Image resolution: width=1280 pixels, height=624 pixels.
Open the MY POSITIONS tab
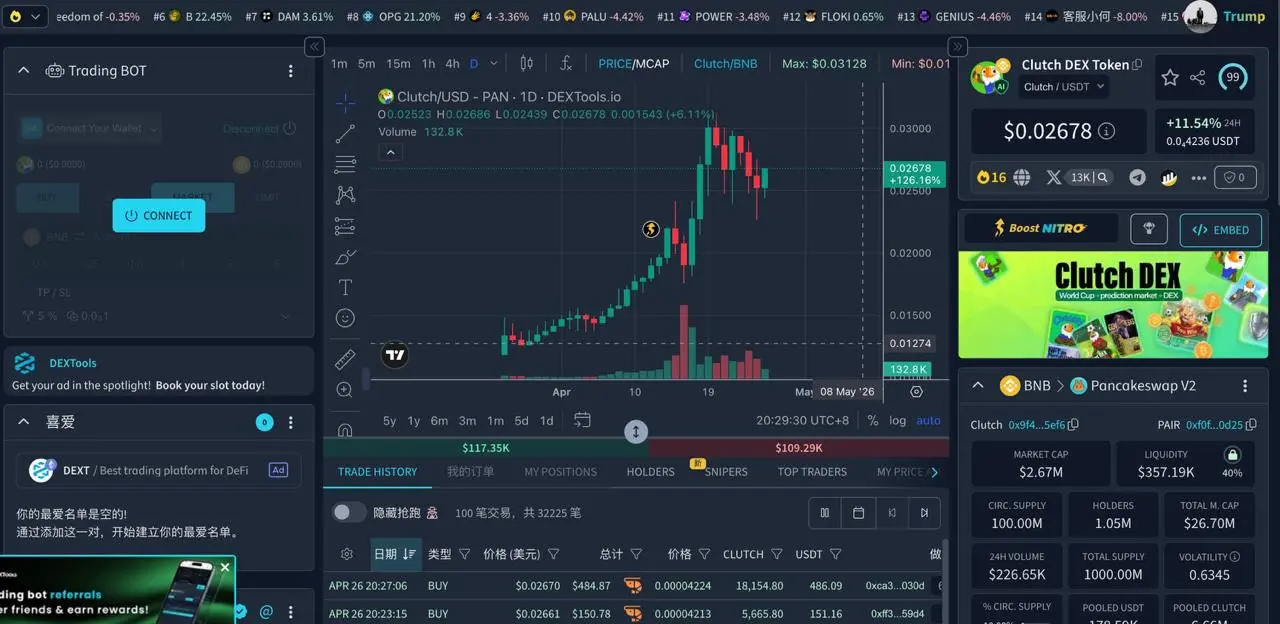click(x=560, y=472)
